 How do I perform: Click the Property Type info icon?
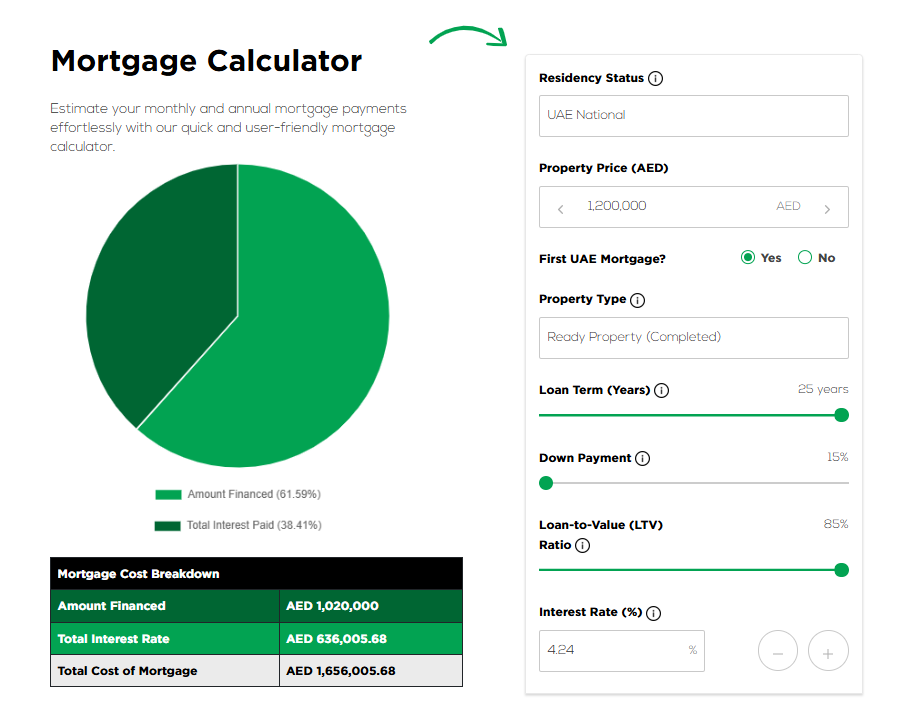(638, 300)
